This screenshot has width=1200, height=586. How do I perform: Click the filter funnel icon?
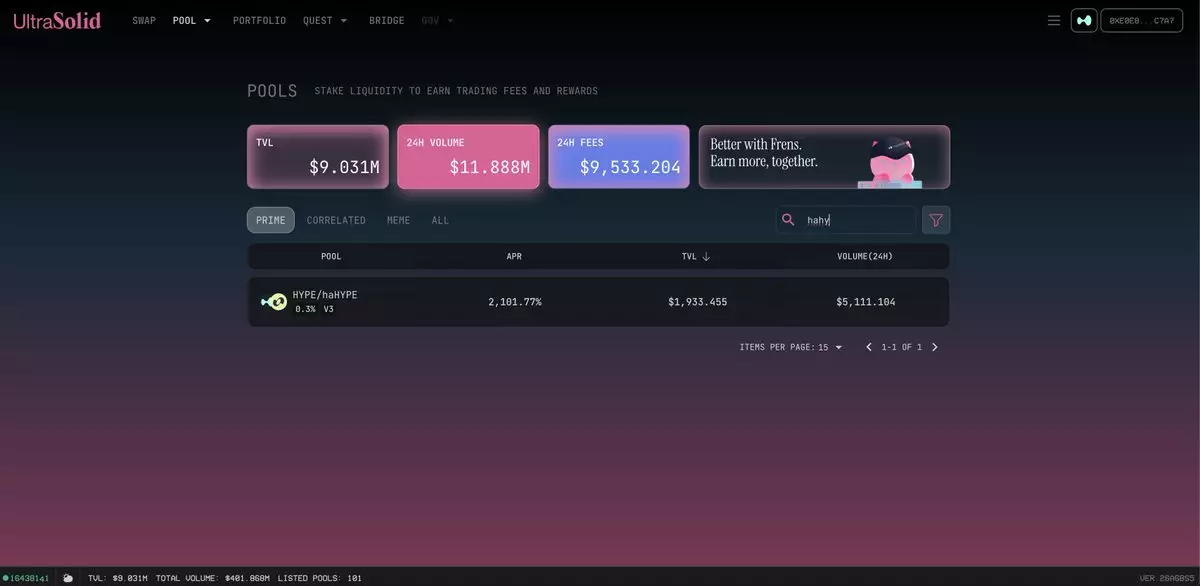tap(936, 220)
